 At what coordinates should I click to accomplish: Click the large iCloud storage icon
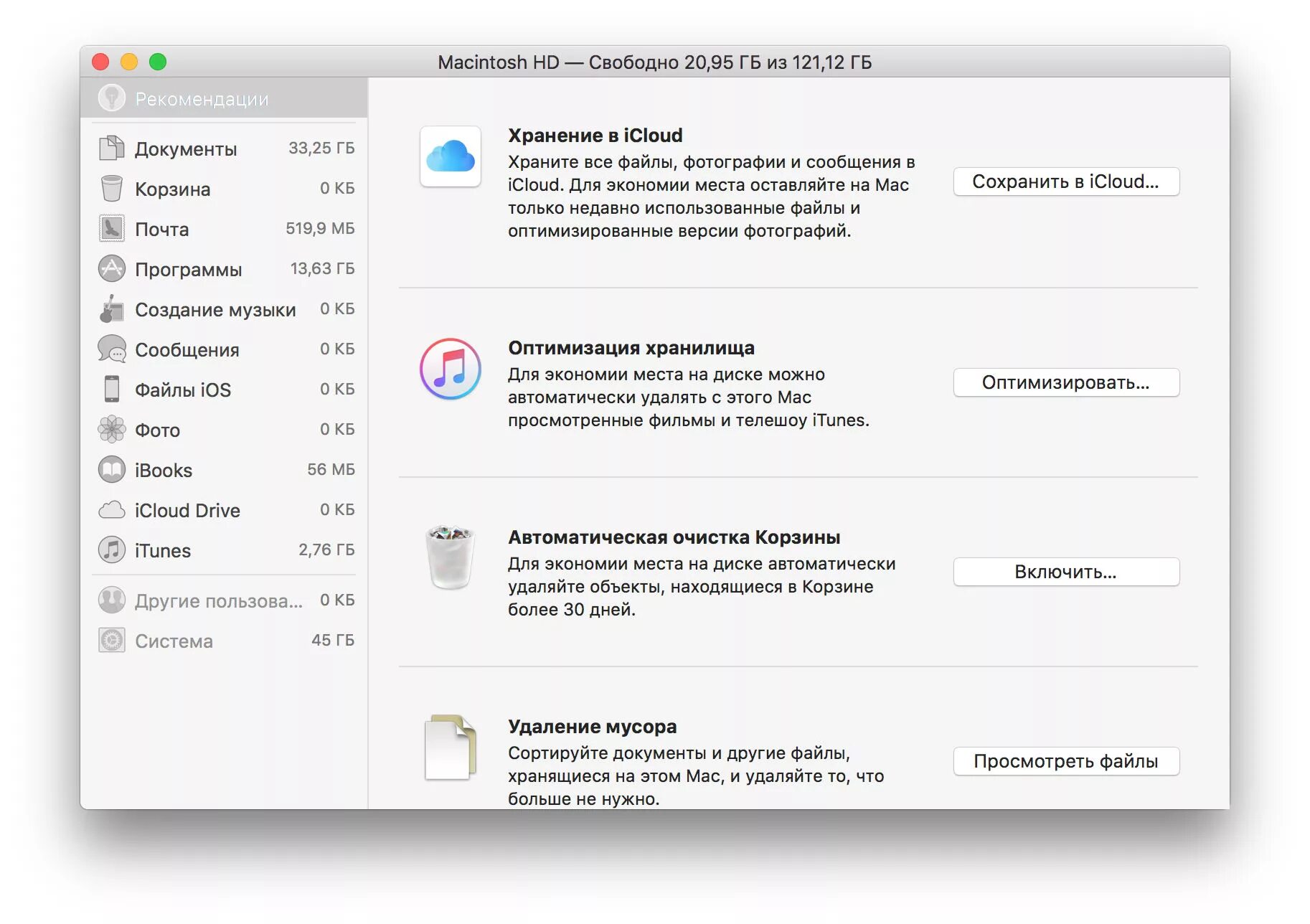click(451, 156)
